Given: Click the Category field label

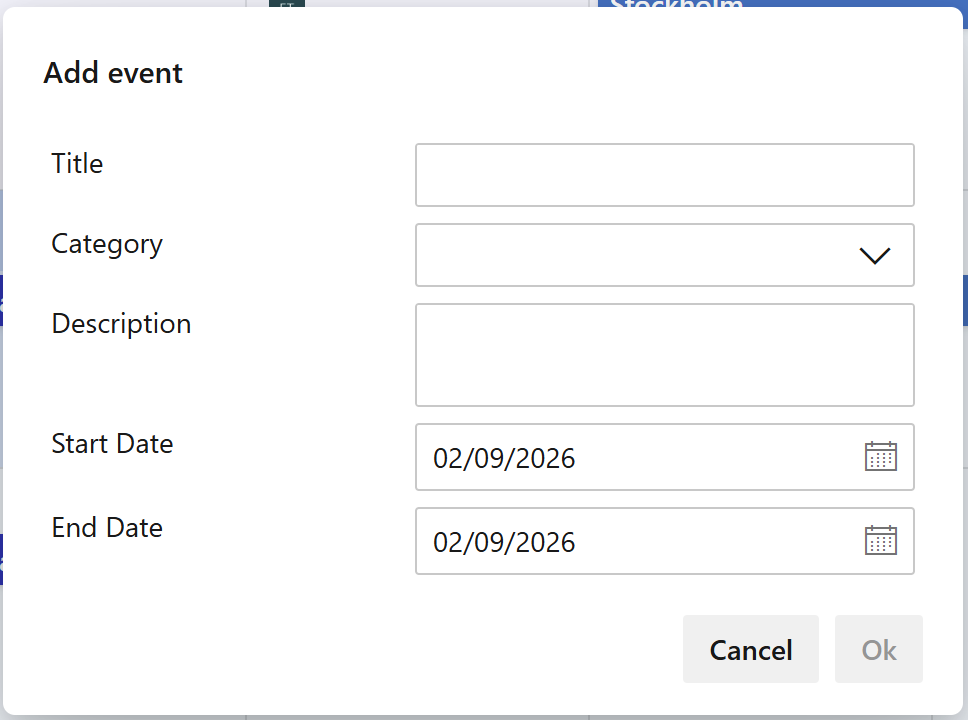Looking at the screenshot, I should tap(107, 243).
